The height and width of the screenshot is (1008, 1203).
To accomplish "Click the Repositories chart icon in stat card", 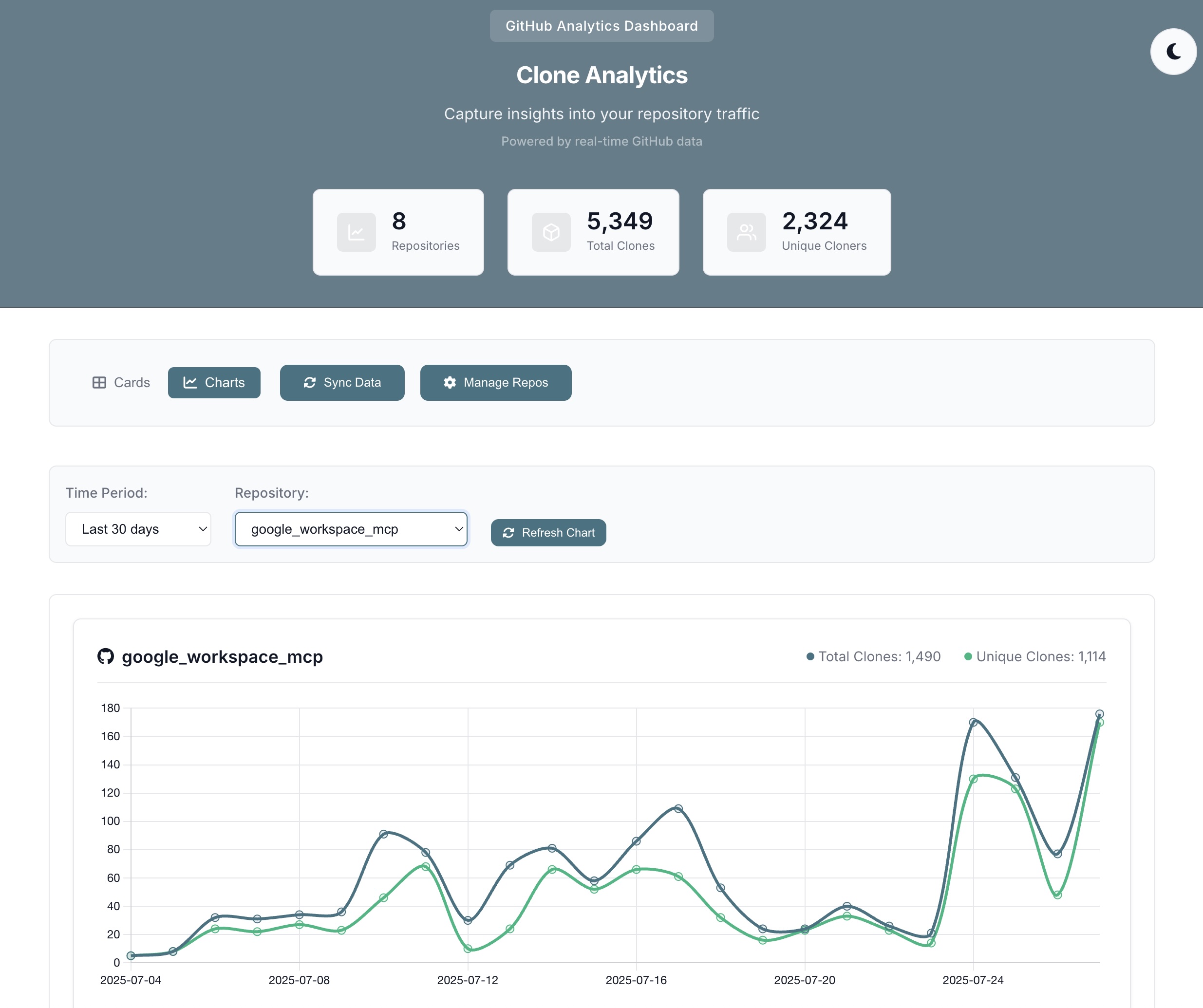I will (357, 233).
